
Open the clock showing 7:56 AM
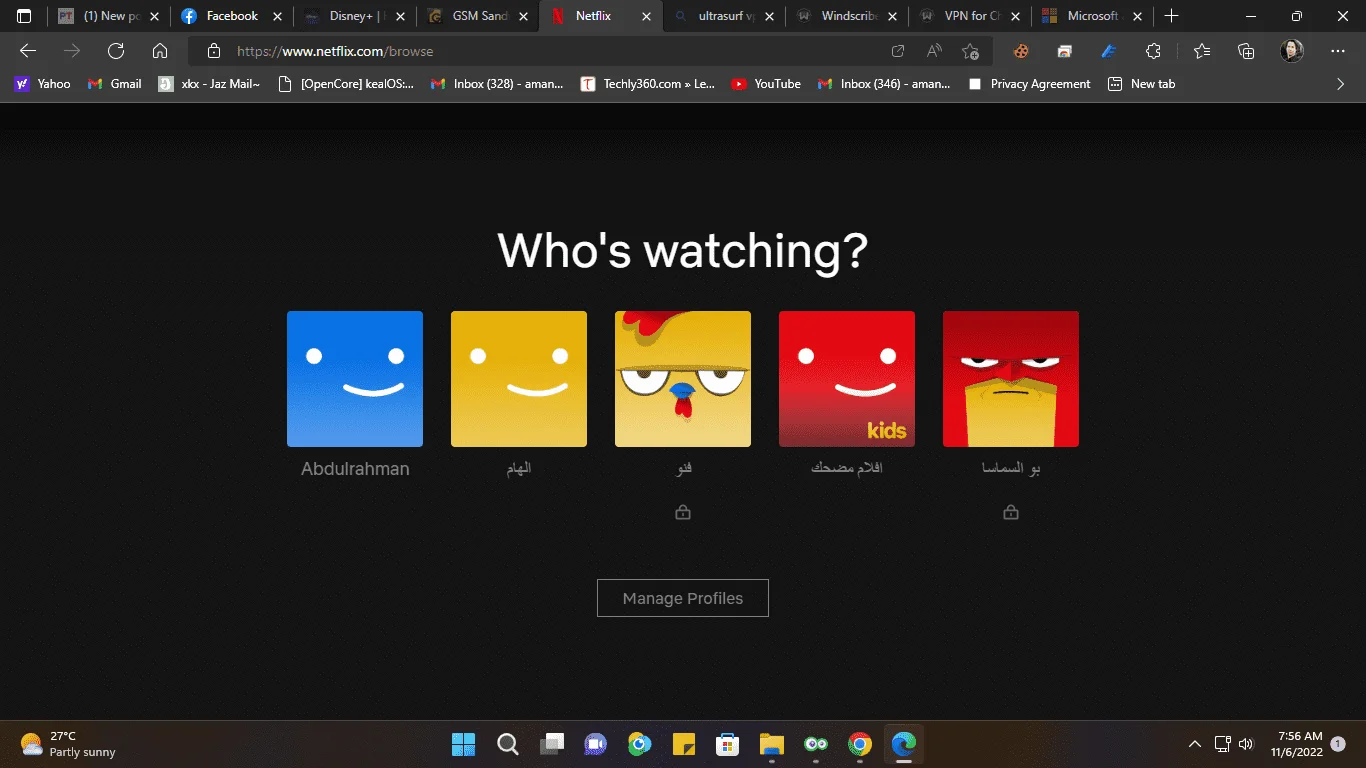coord(1296,744)
